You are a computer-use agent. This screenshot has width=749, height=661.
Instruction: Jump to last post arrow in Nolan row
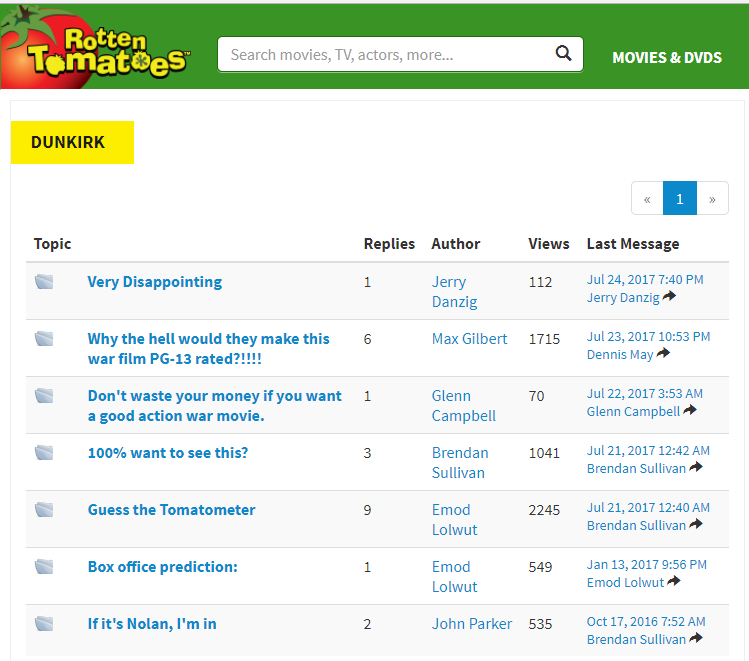(x=696, y=638)
